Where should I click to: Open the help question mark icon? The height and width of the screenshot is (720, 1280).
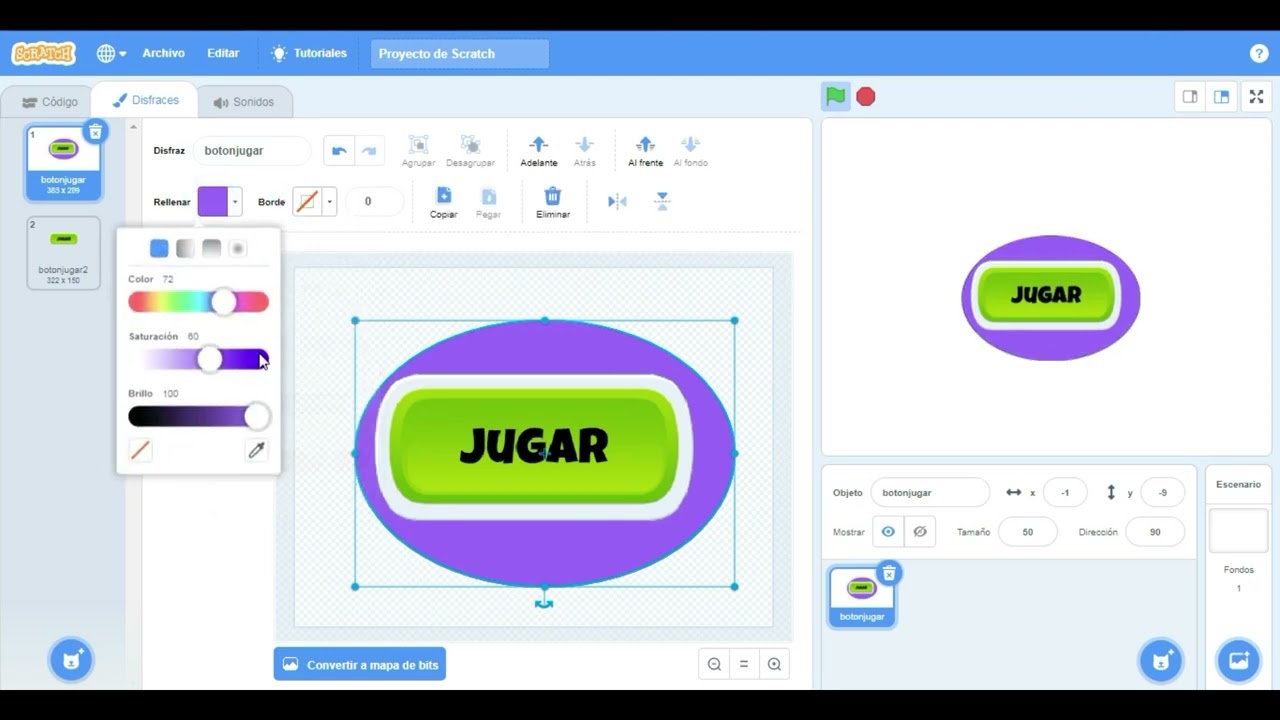(1259, 54)
